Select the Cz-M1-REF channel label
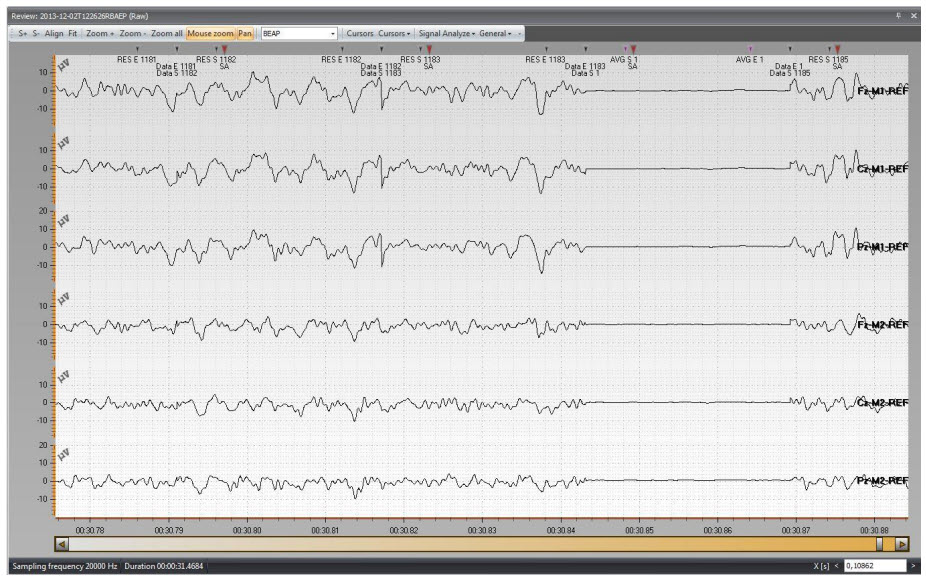Image resolution: width=926 pixels, height=581 pixels. click(882, 169)
